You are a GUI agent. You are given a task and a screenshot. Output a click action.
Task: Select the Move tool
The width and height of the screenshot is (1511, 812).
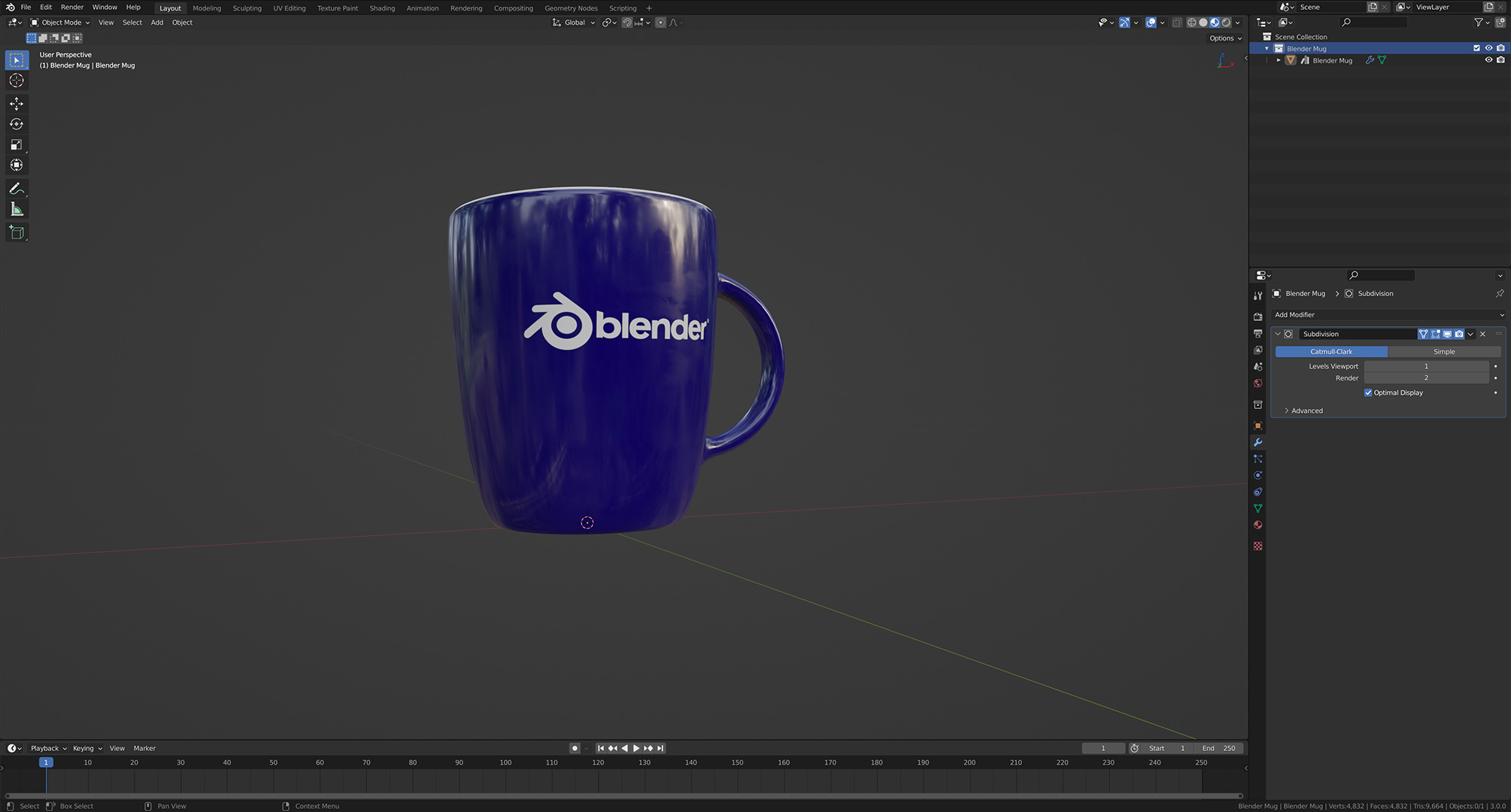(x=17, y=103)
